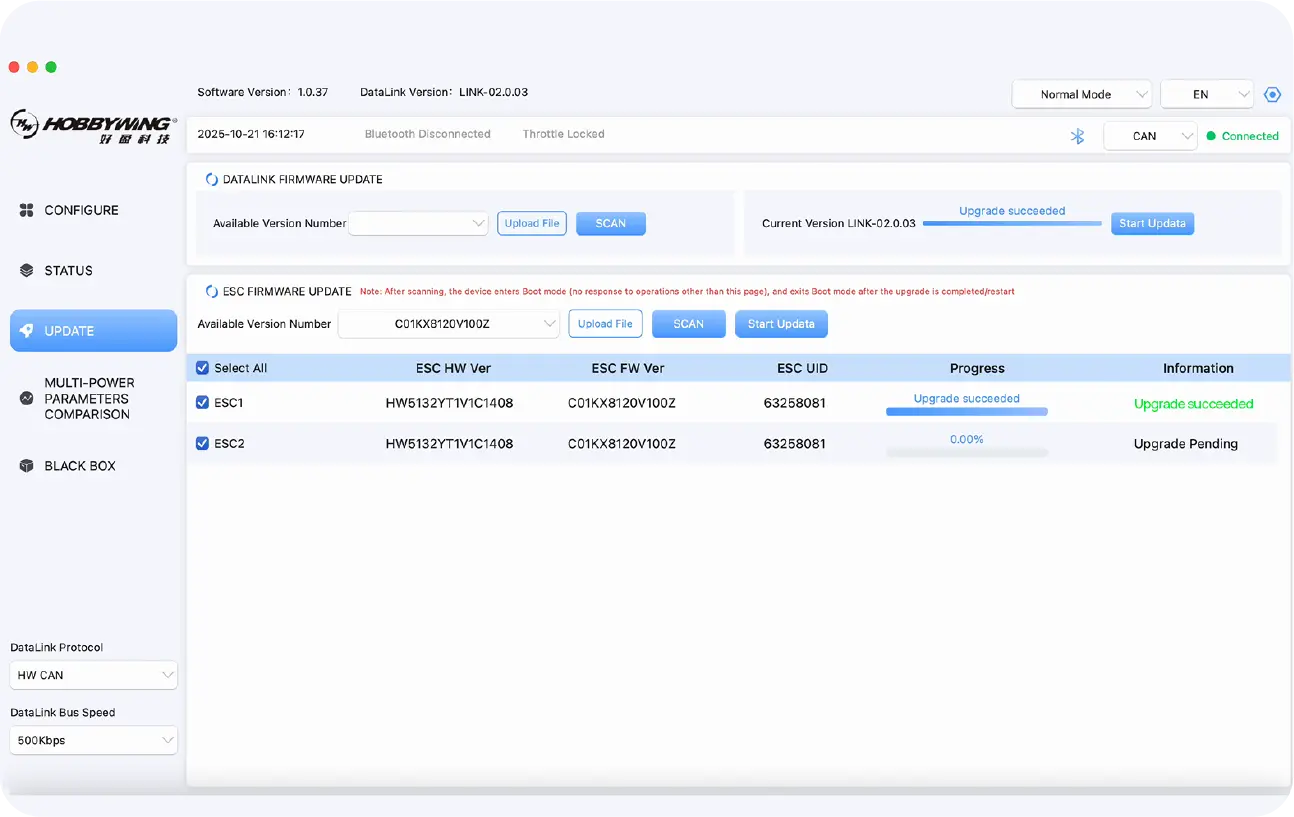Uncheck the Select All checkbox

pos(203,368)
